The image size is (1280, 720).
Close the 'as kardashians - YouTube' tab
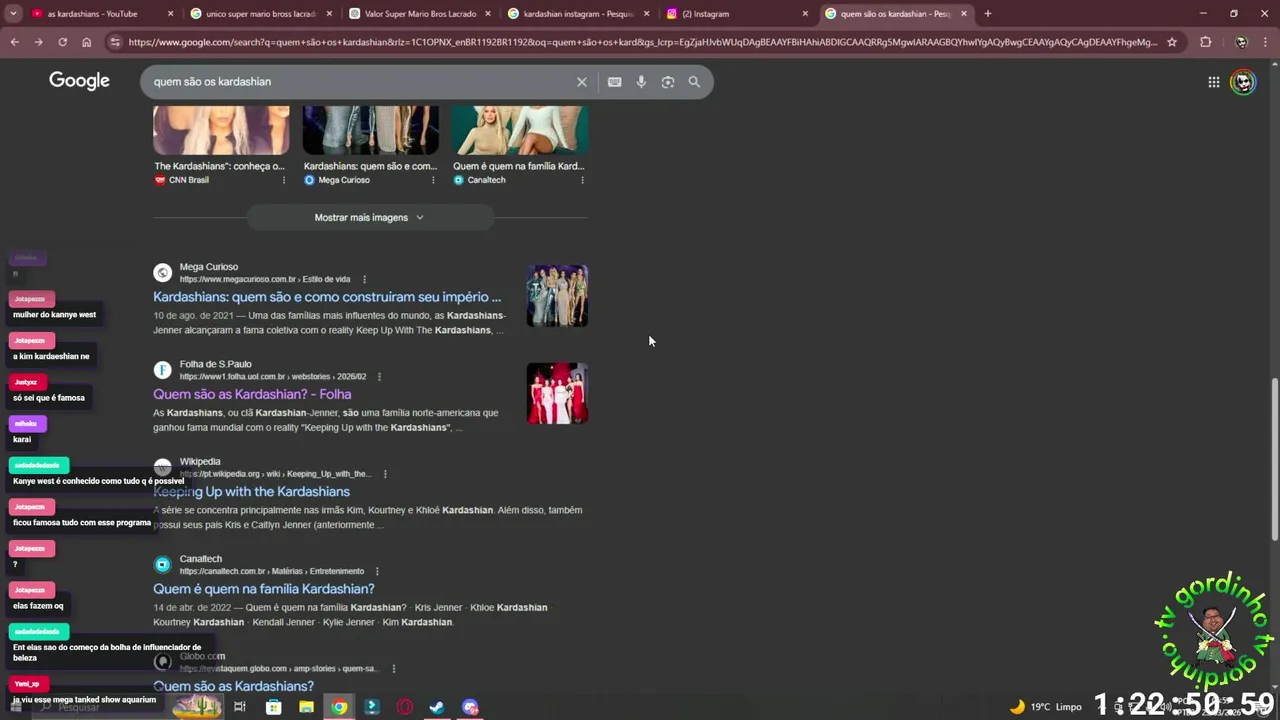170,14
